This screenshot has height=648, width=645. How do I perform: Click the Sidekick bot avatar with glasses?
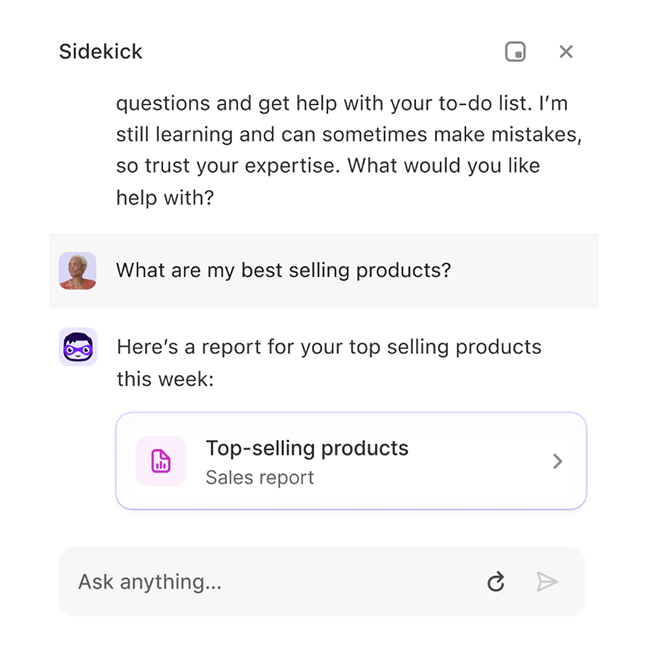point(77,347)
